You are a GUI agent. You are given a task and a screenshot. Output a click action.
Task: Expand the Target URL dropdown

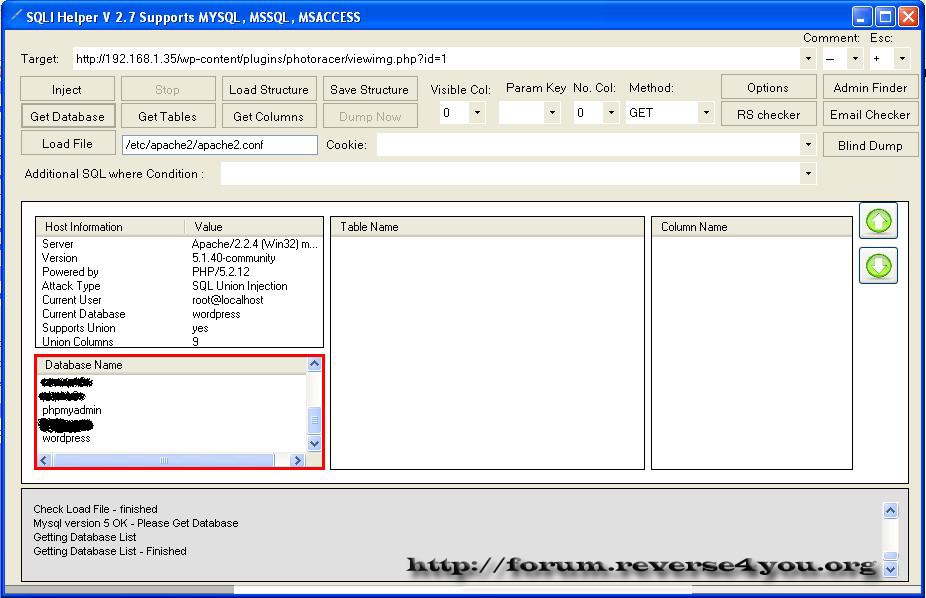(808, 58)
